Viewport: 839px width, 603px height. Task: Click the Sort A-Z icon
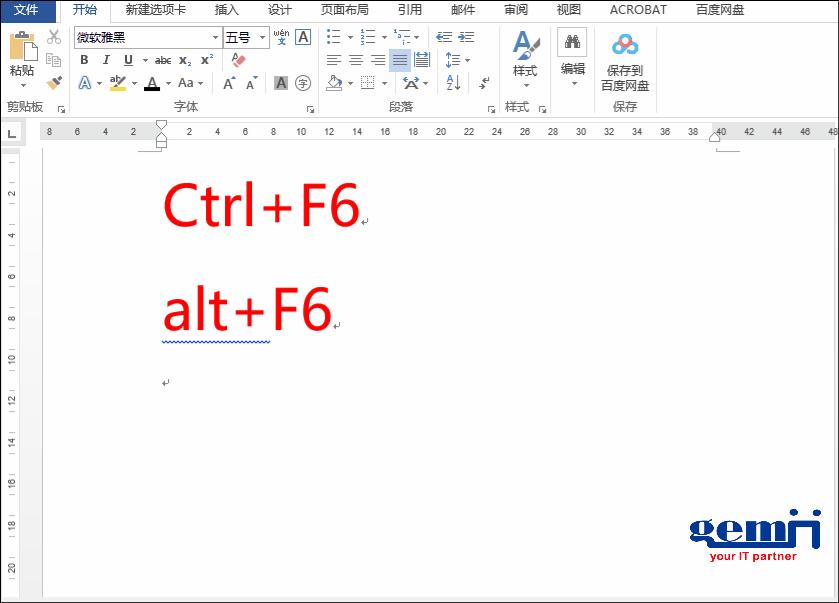452,84
